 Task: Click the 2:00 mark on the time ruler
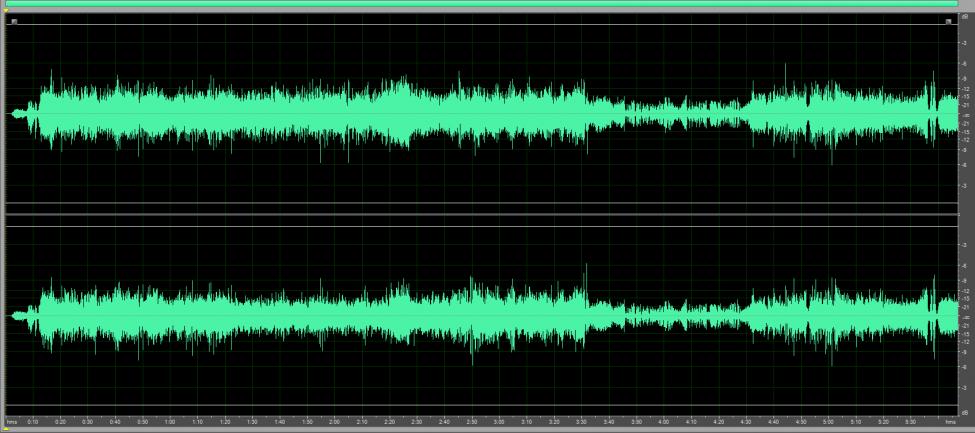point(334,422)
